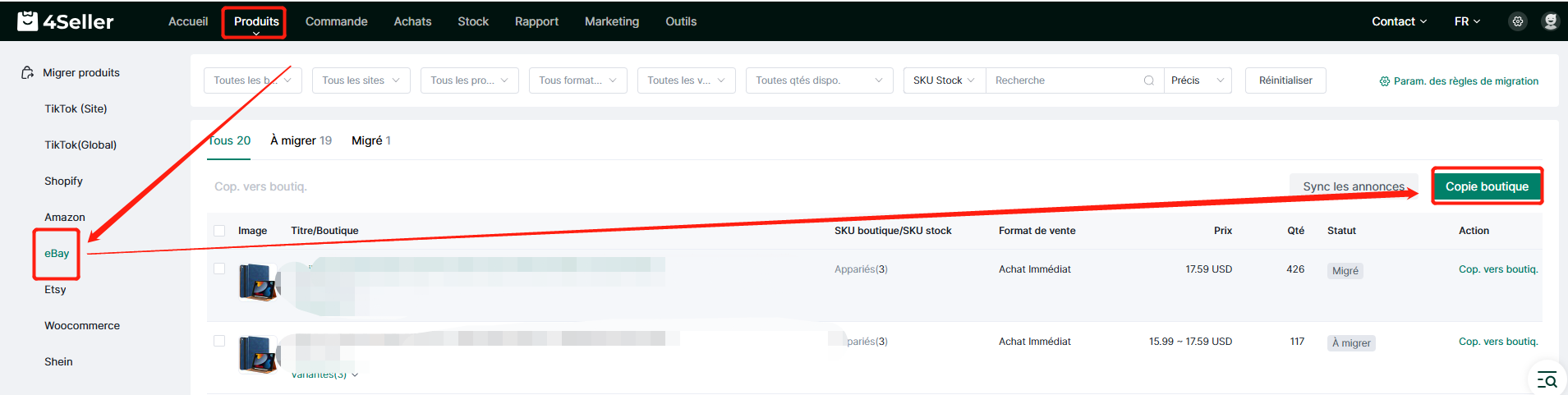The width and height of the screenshot is (1568, 395).
Task: Click the 4Seller logo
Action: pyautogui.click(x=66, y=21)
